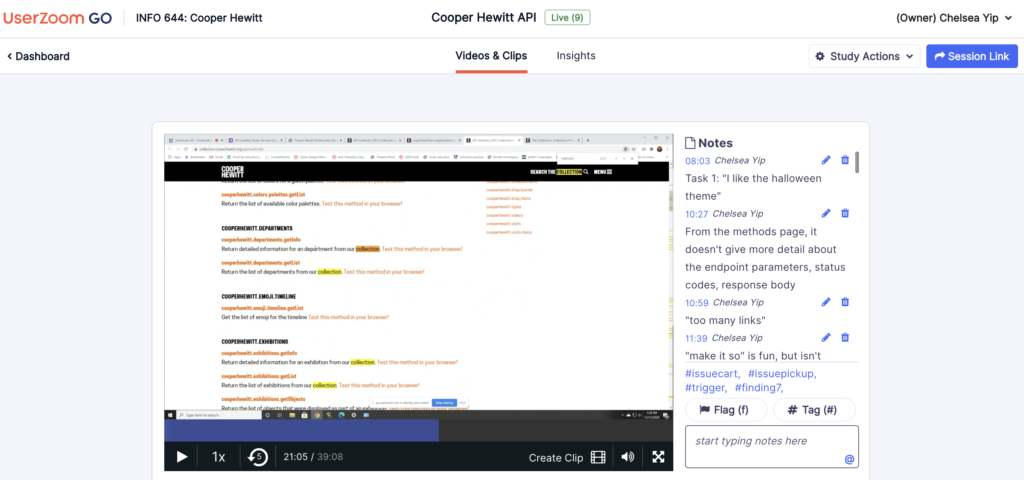Delete the 11:39 note
The image size is (1024, 480).
tap(845, 338)
